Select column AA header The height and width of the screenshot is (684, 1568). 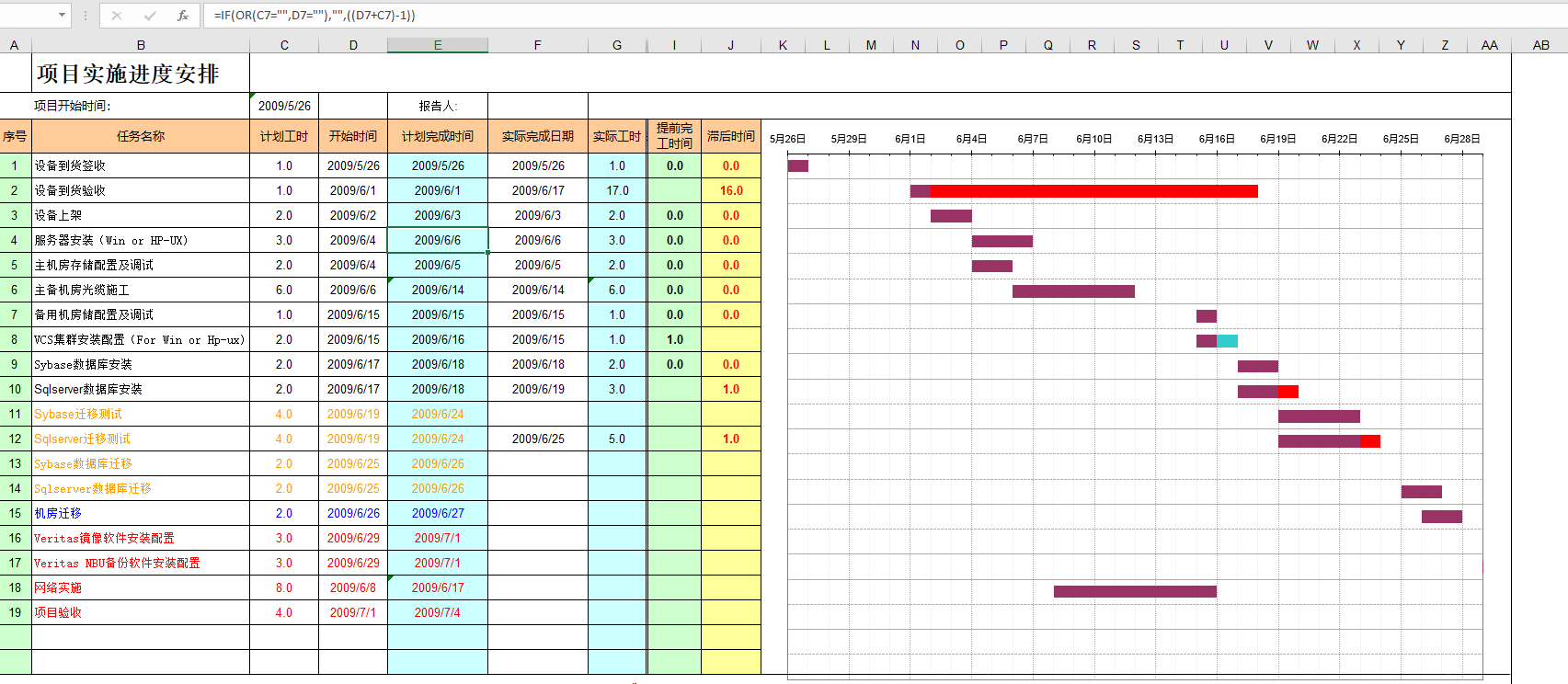pos(1490,45)
